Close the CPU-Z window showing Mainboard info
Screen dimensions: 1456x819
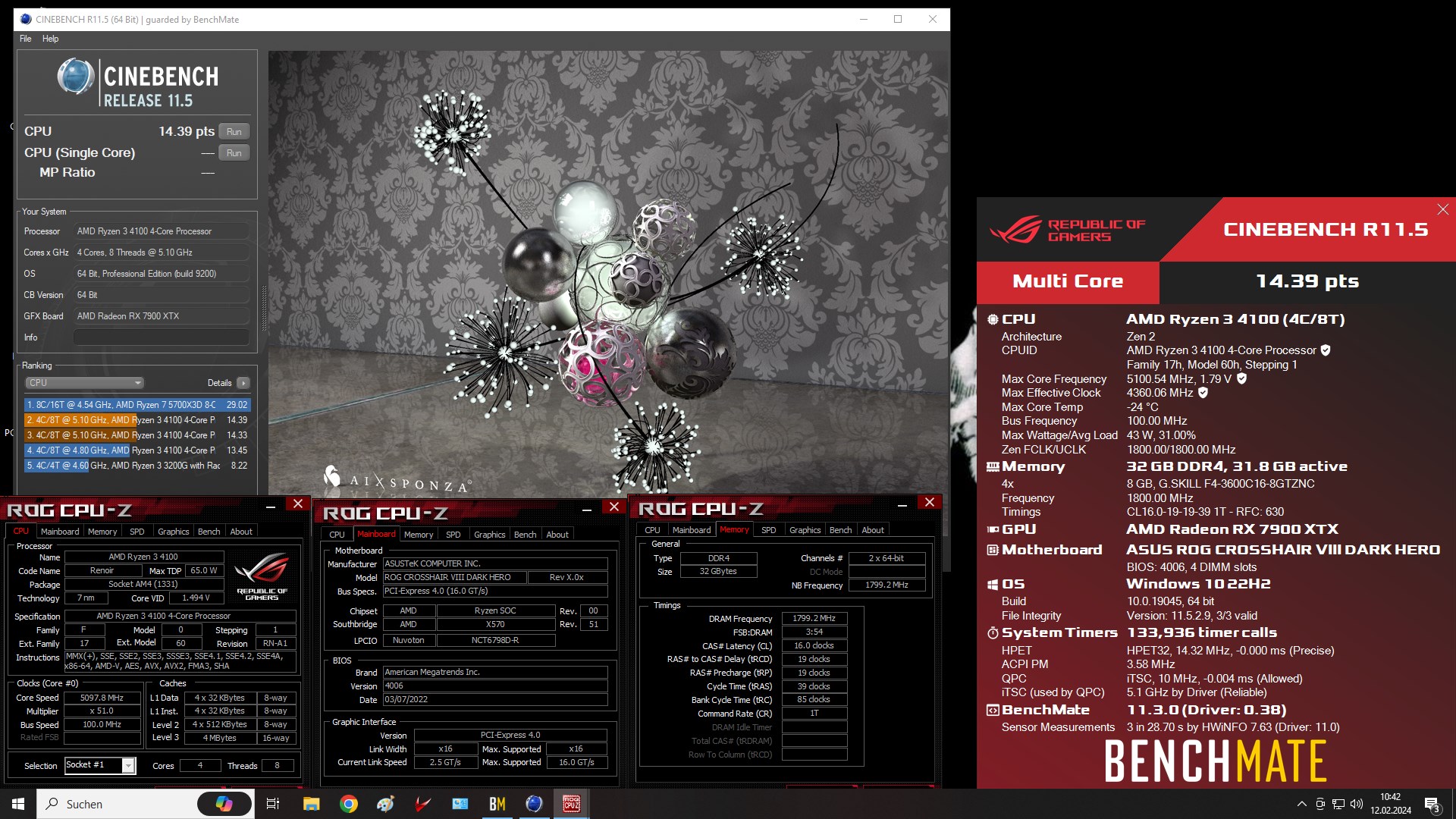coord(614,507)
